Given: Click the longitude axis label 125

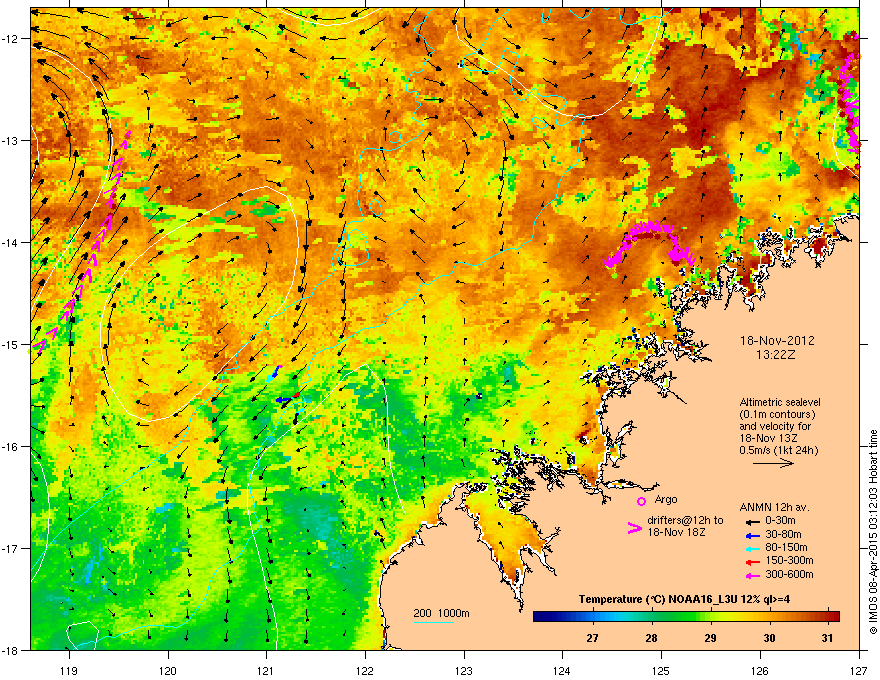Looking at the screenshot, I should 661,671.
